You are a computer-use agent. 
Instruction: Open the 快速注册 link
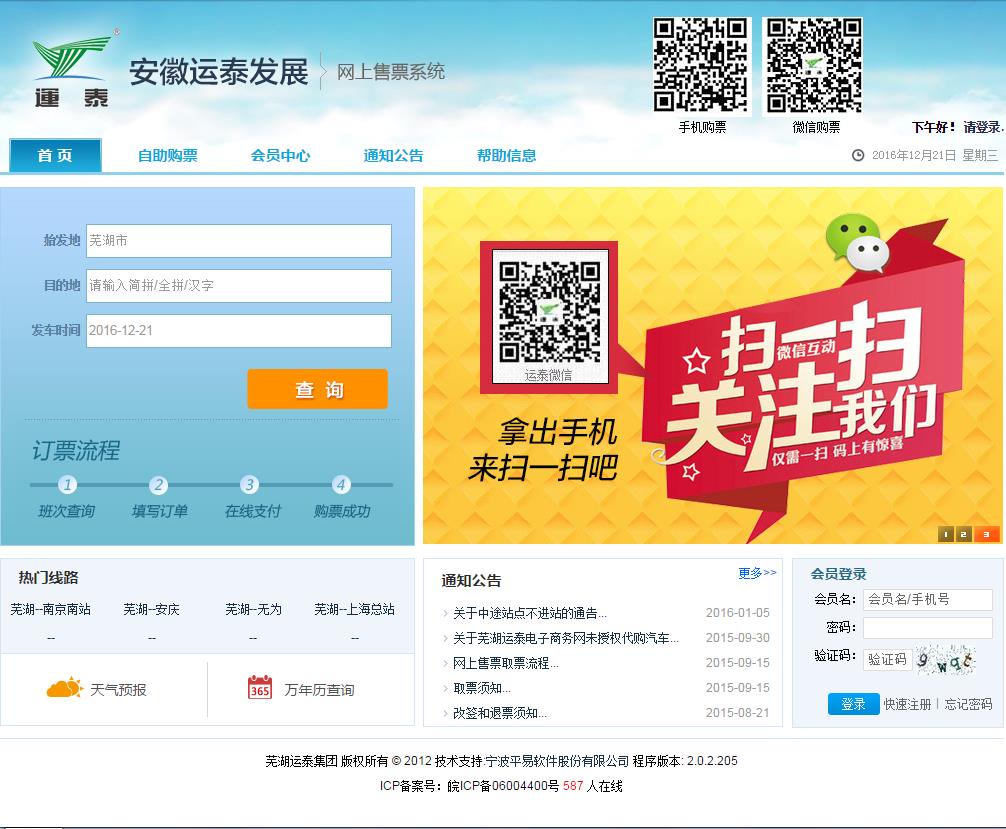pos(907,705)
